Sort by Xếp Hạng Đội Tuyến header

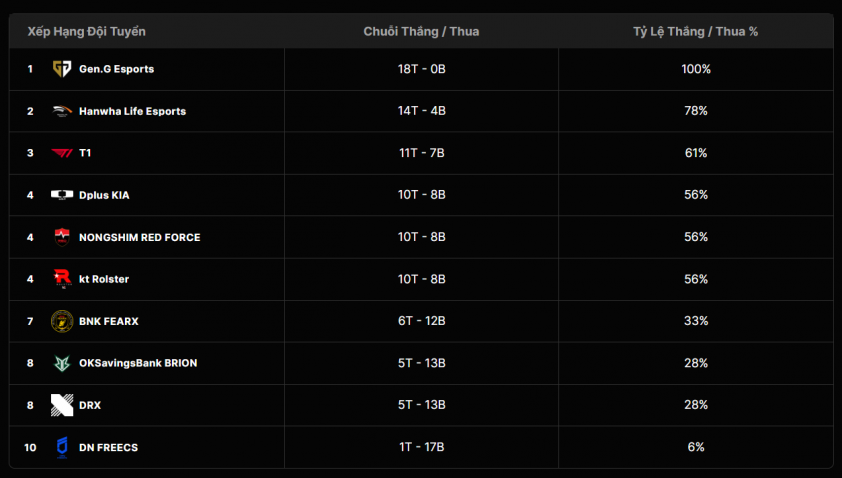[86, 32]
